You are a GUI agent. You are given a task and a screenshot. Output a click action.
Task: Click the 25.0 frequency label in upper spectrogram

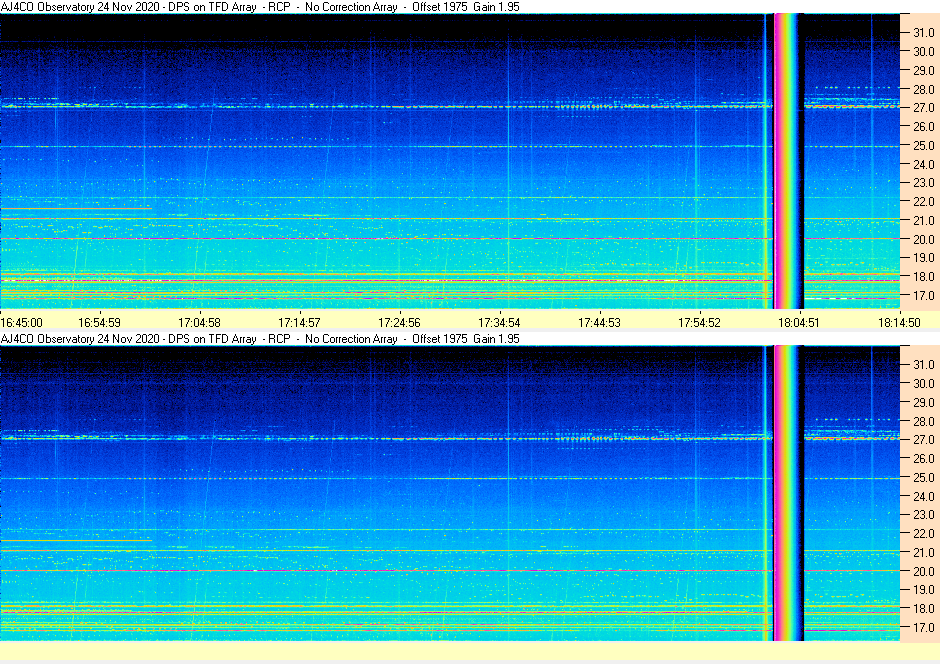(924, 146)
